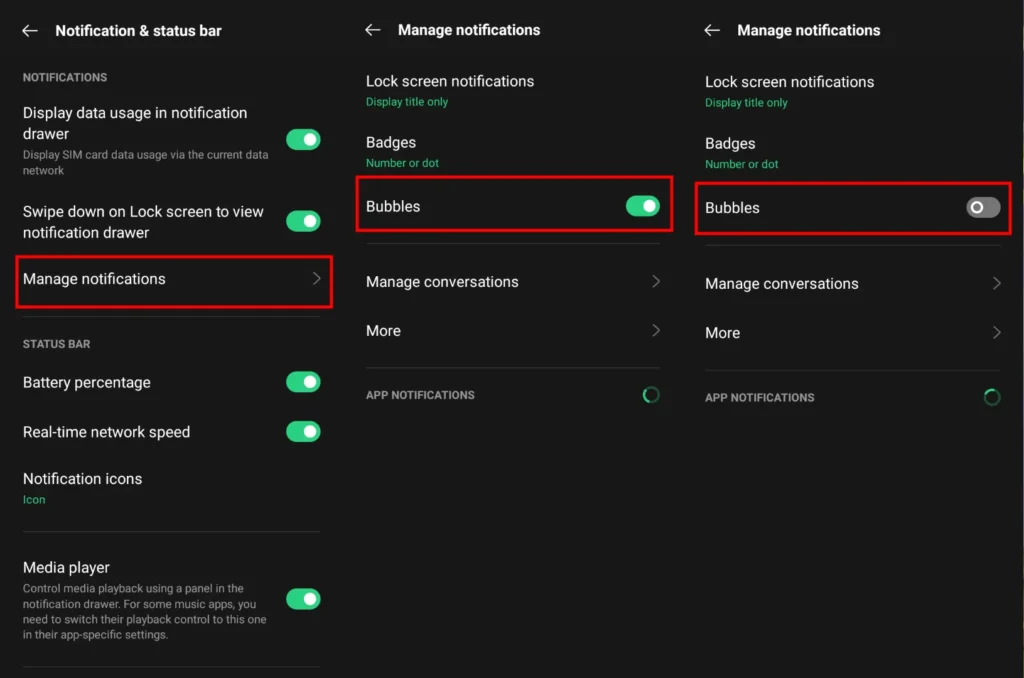This screenshot has height=678, width=1024.
Task: Expand the highlighted Manage notifications row
Action: [170, 281]
